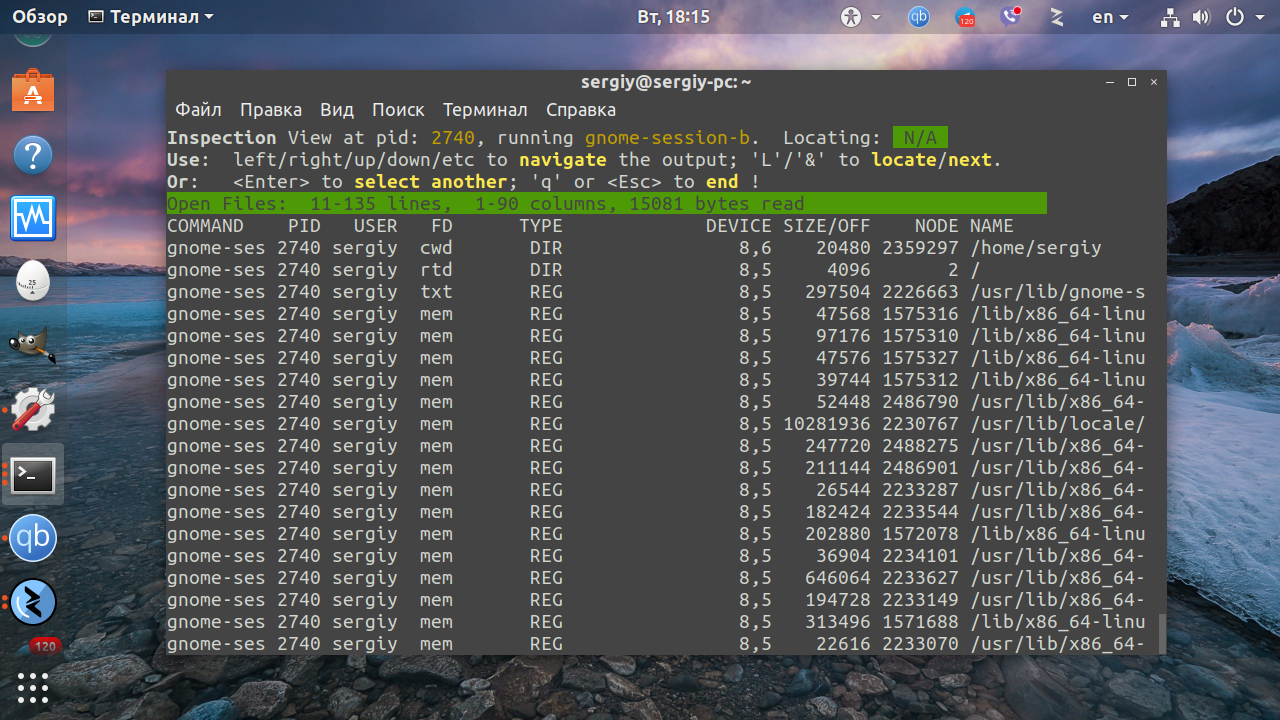Click the DEVICE column header
Screen dimensions: 1280x720
point(738,226)
